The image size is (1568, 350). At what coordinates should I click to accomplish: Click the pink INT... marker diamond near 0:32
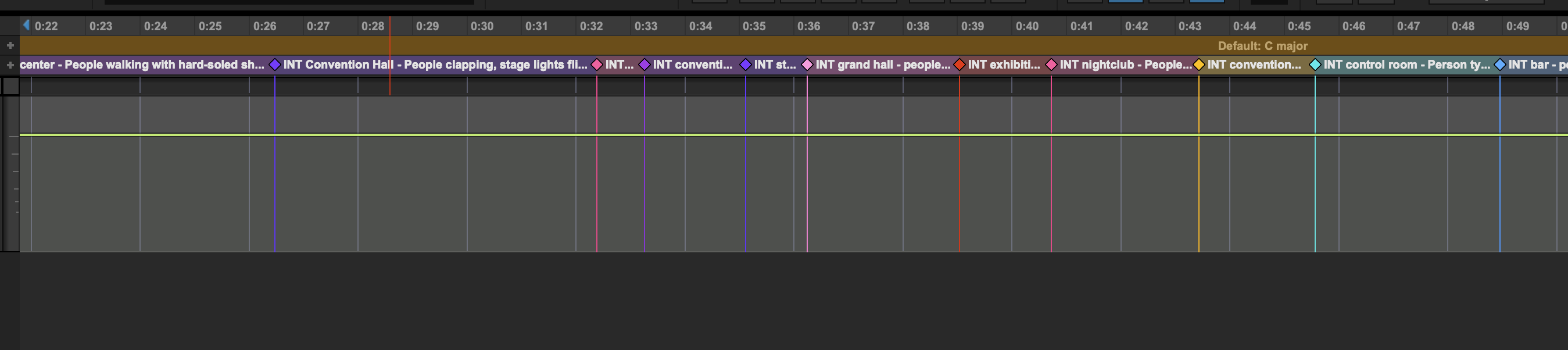pos(596,65)
